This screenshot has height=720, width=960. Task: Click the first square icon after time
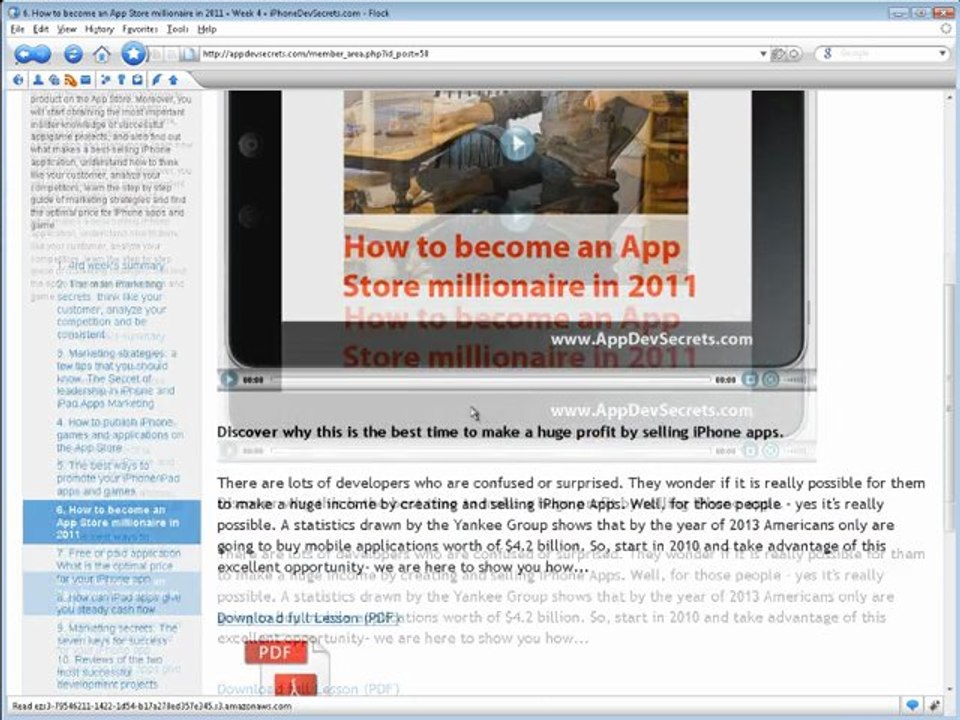pos(749,380)
